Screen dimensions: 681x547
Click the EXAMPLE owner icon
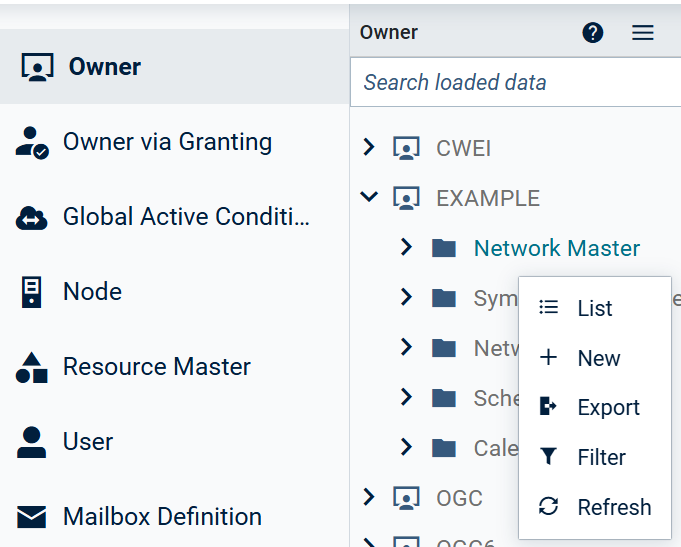coord(407,198)
